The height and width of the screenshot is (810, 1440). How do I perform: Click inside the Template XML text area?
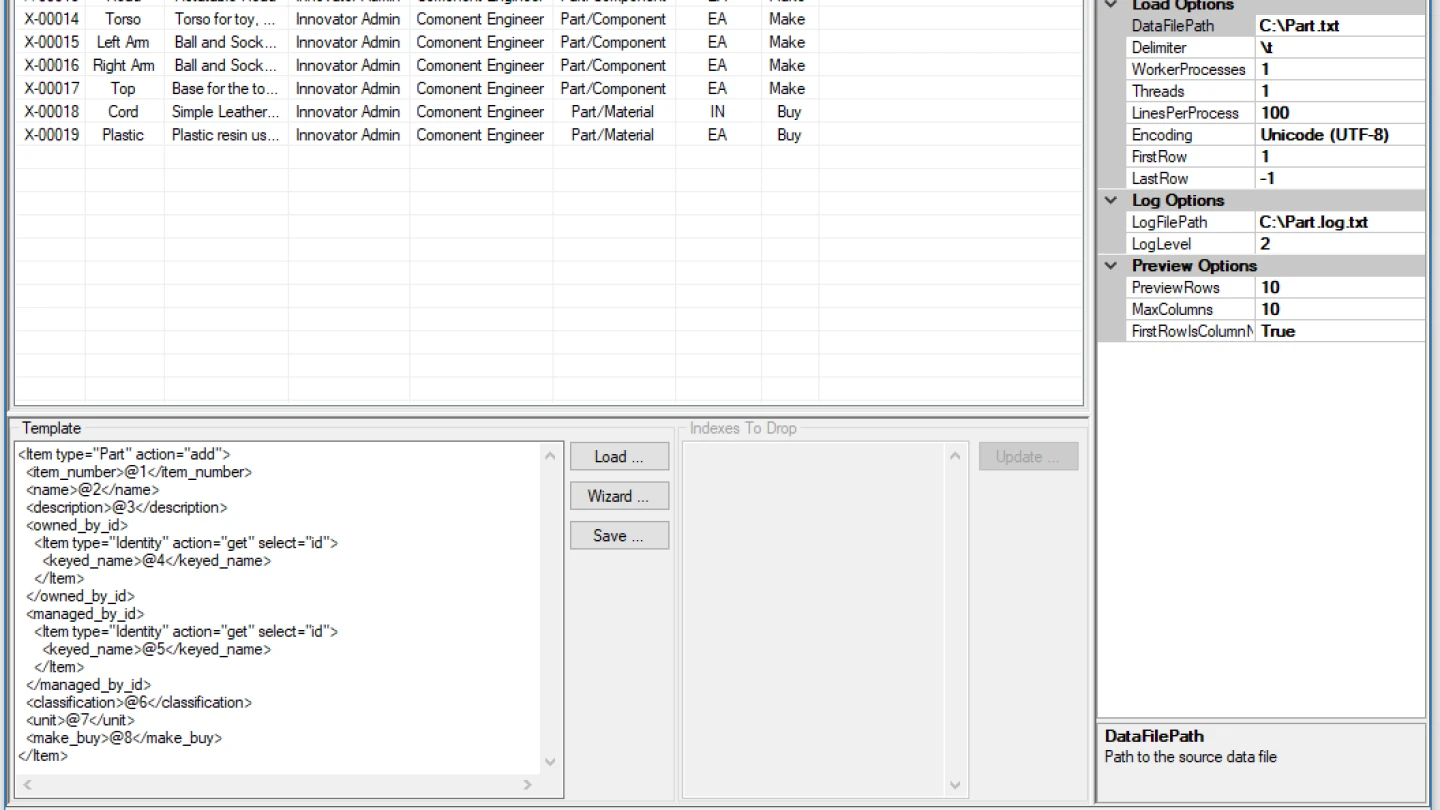(x=278, y=606)
